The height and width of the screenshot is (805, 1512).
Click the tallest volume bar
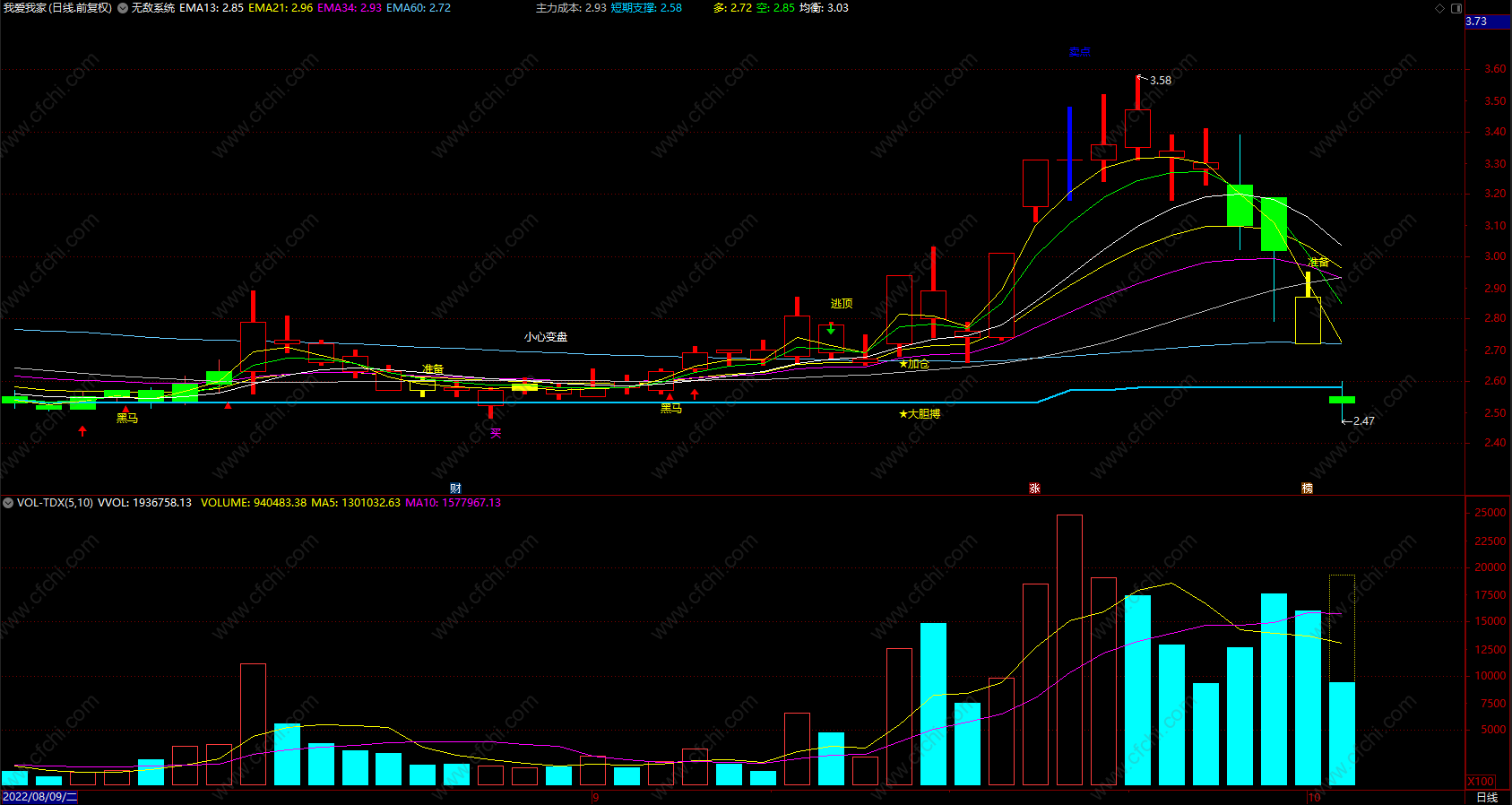click(x=1069, y=650)
